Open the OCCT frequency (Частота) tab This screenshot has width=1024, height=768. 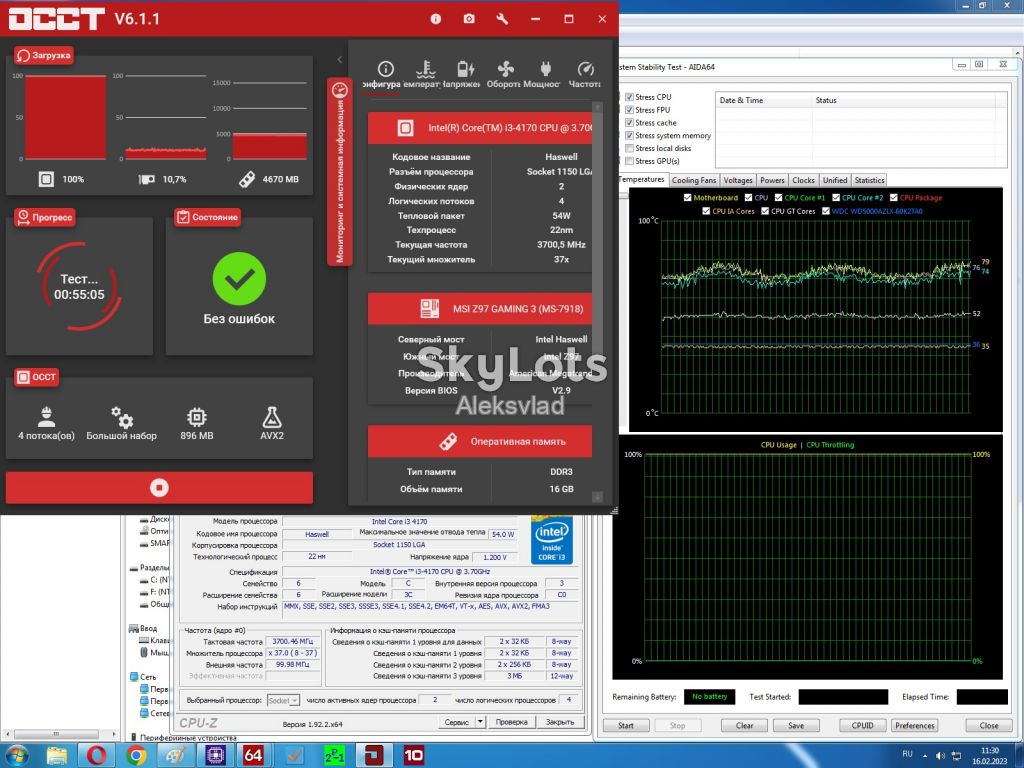pos(584,74)
